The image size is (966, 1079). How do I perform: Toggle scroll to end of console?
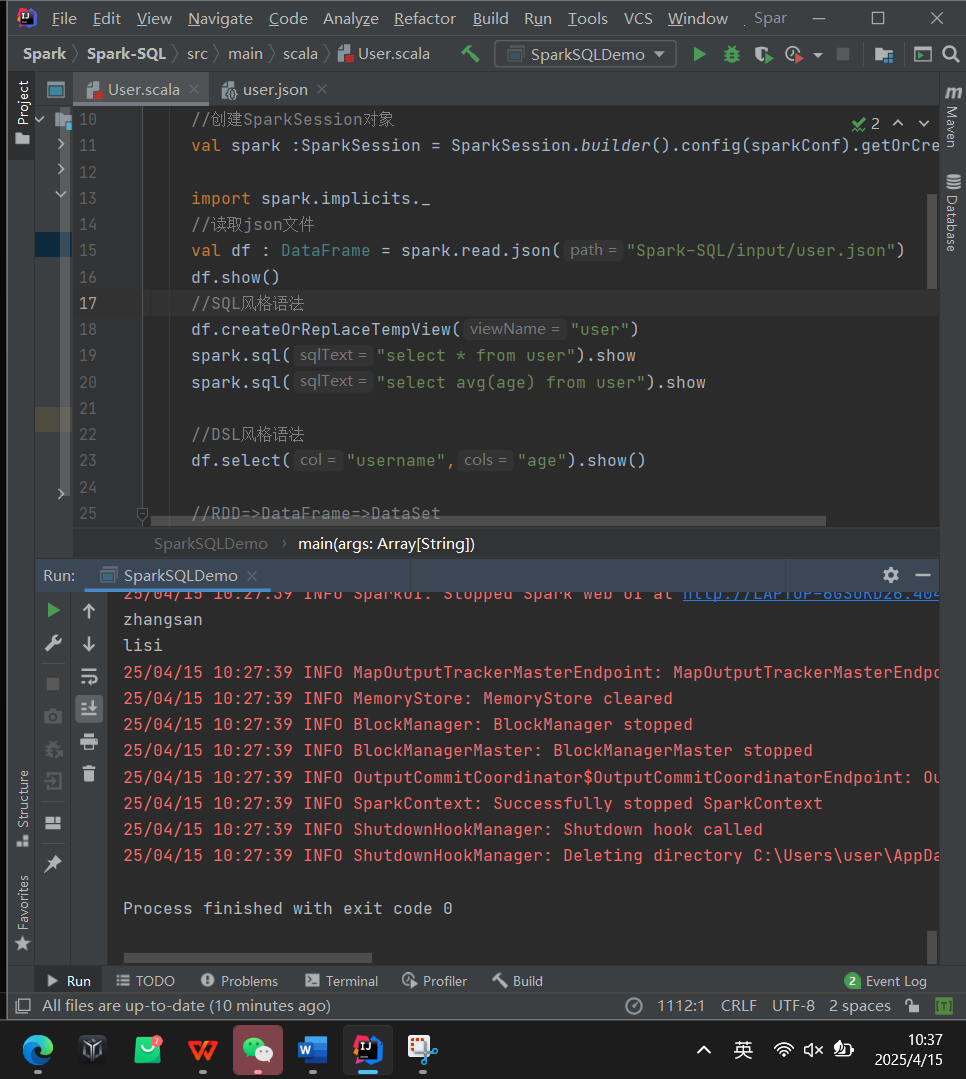point(89,709)
